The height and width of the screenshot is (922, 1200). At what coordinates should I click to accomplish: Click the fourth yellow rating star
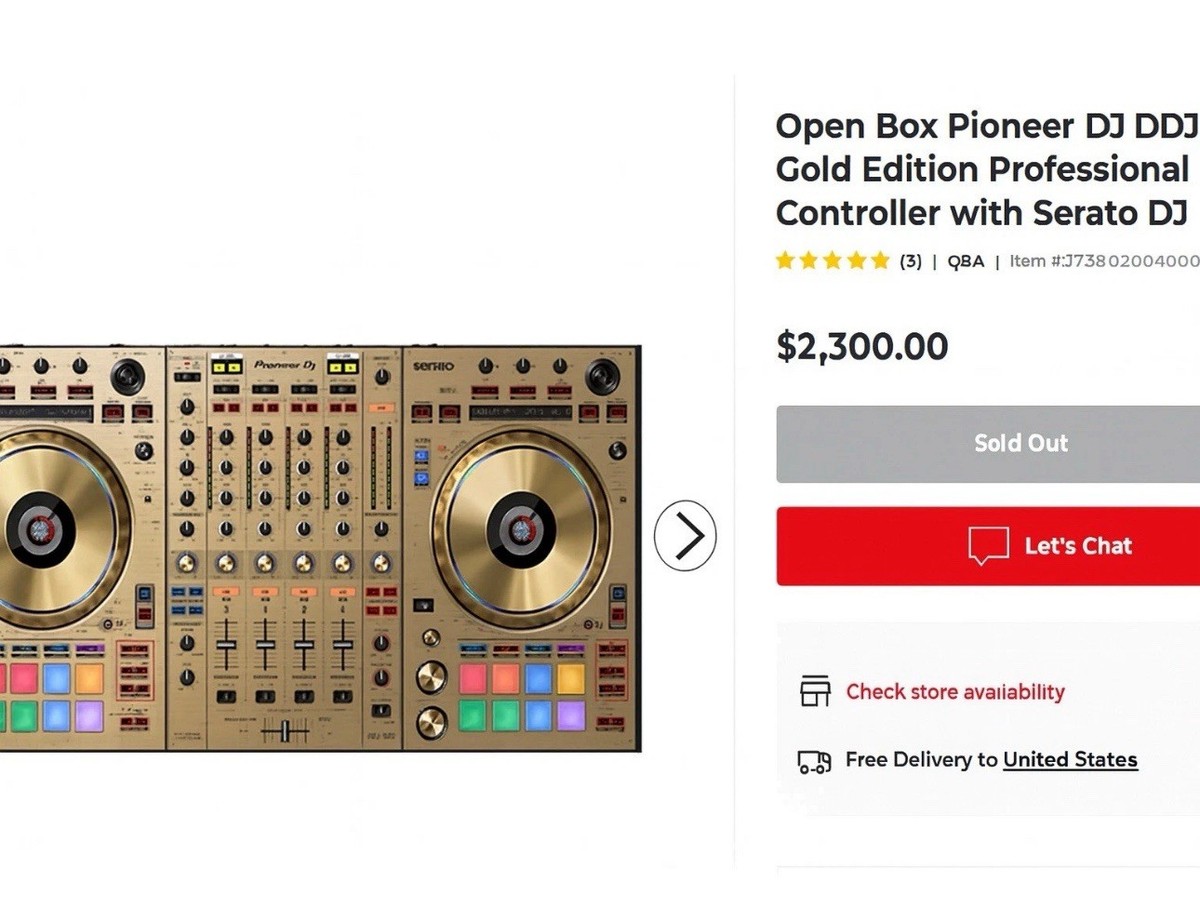coord(856,261)
